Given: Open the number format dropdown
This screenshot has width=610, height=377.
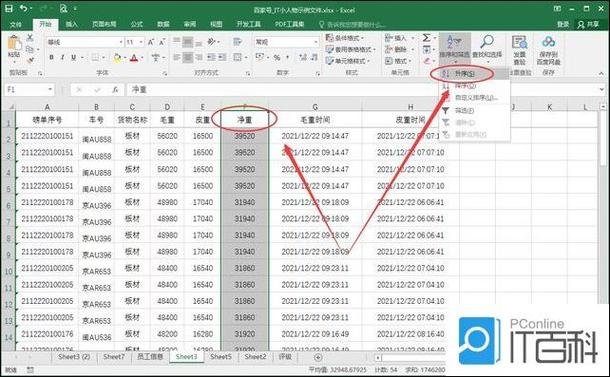Looking at the screenshot, I should point(316,42).
